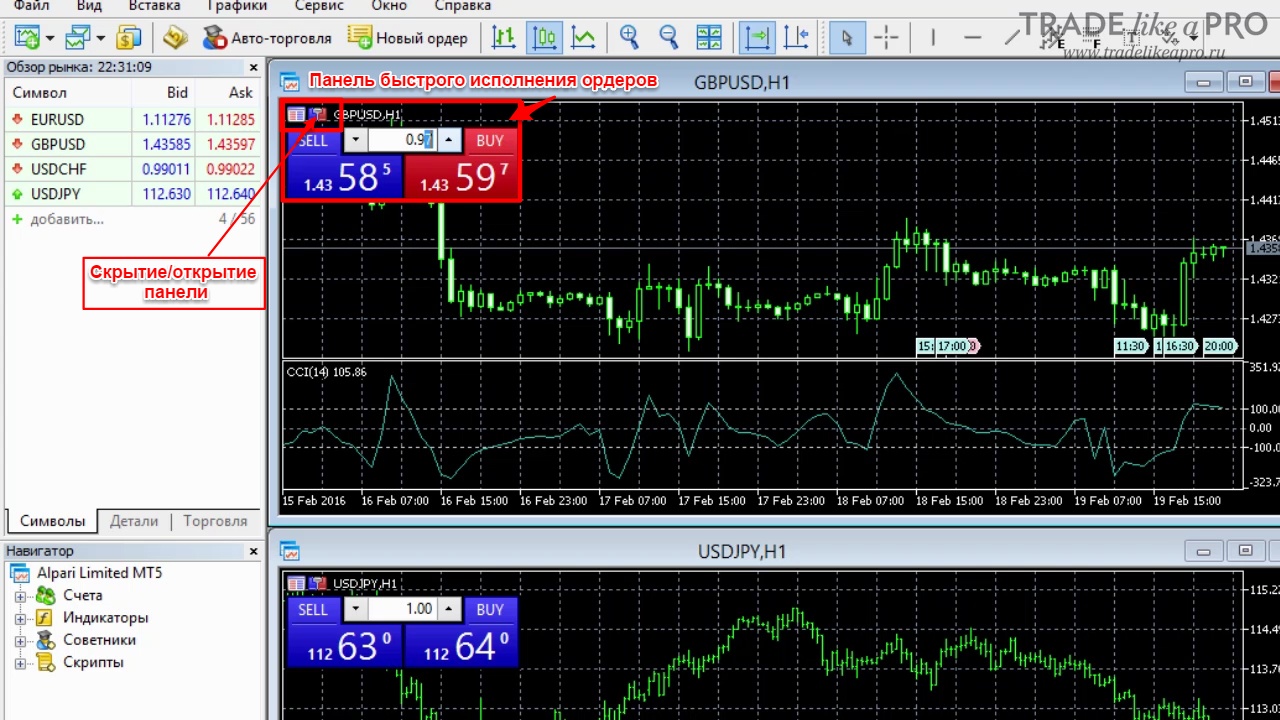The width and height of the screenshot is (1280, 720).
Task: Open the volume dropdown on GBPUSD panel
Action: [355, 140]
